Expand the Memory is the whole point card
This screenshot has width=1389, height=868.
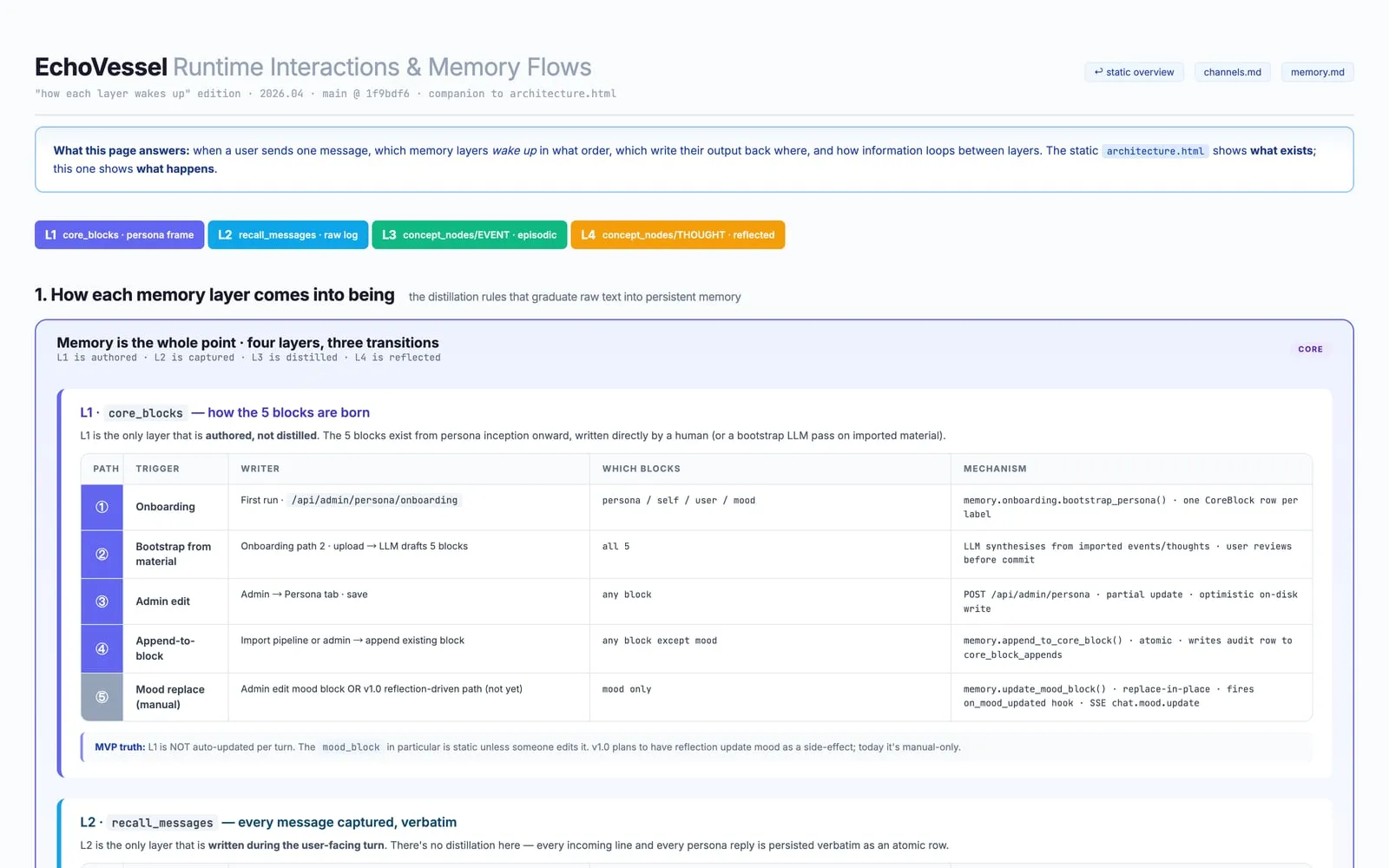pyautogui.click(x=247, y=342)
